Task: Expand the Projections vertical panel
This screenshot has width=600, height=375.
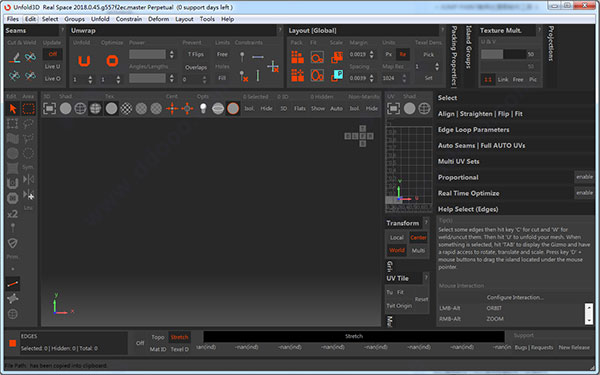Action: [551, 44]
